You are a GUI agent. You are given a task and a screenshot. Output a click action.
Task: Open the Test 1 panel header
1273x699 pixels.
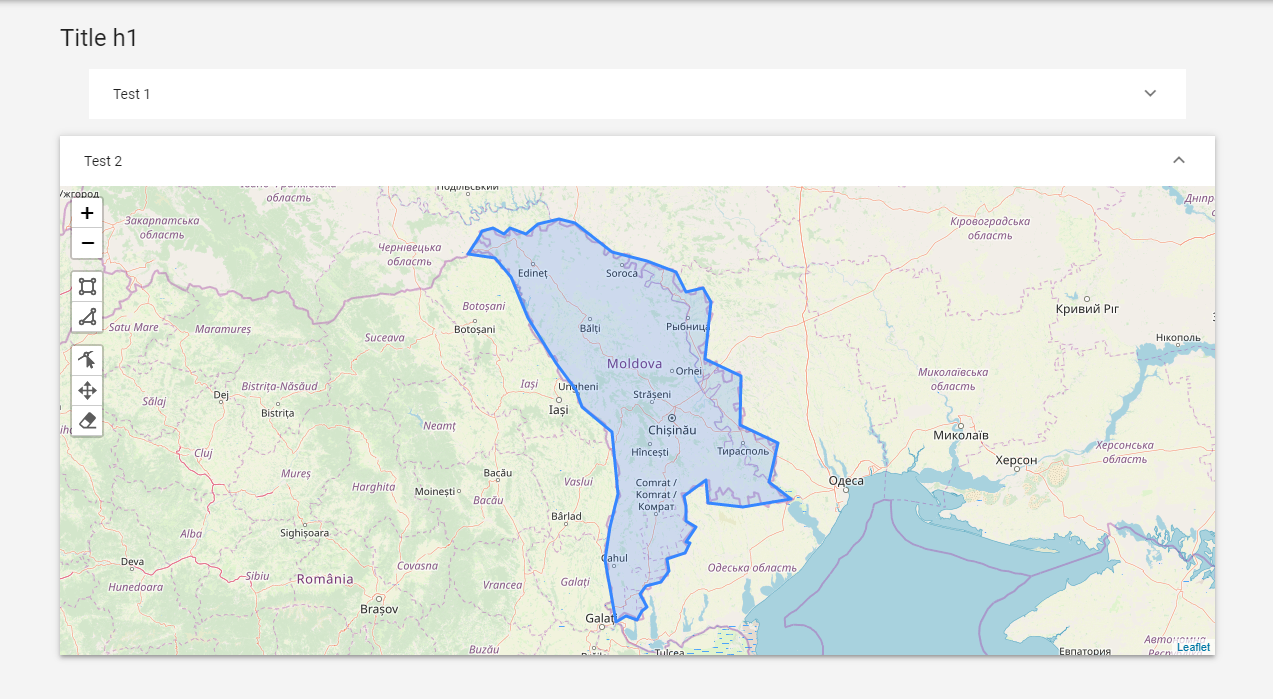point(637,94)
